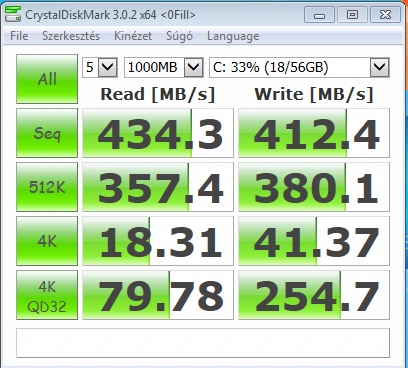The image size is (408, 368).
Task: Click the empty comment field at bottom
Action: [x=203, y=343]
